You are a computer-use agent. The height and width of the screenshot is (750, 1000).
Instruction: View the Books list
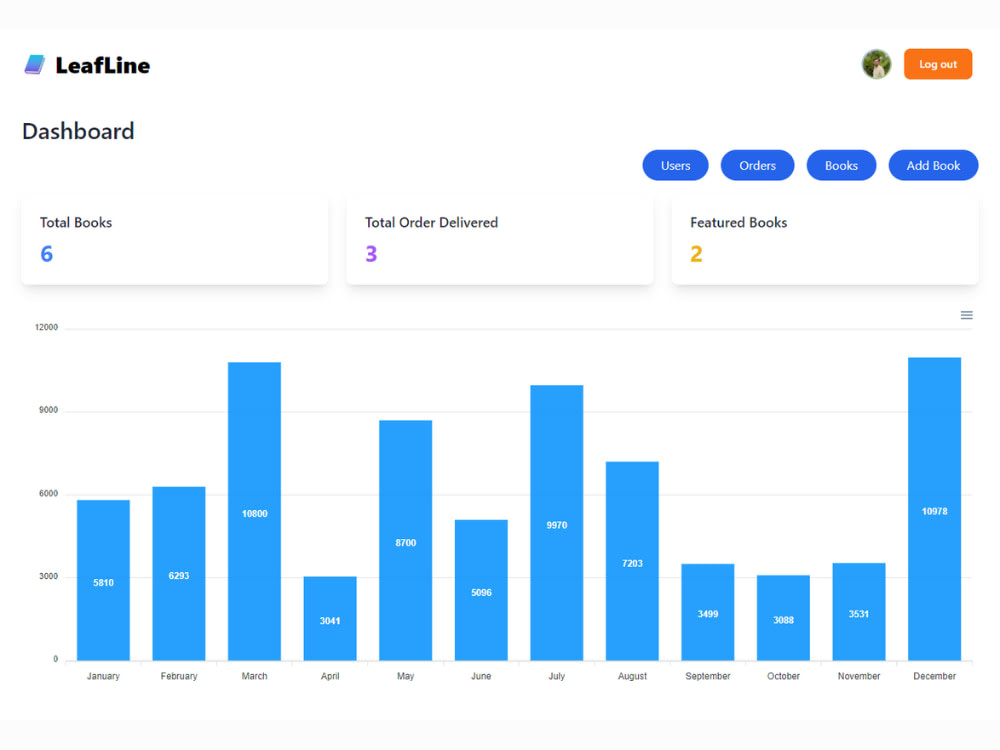click(x=841, y=165)
